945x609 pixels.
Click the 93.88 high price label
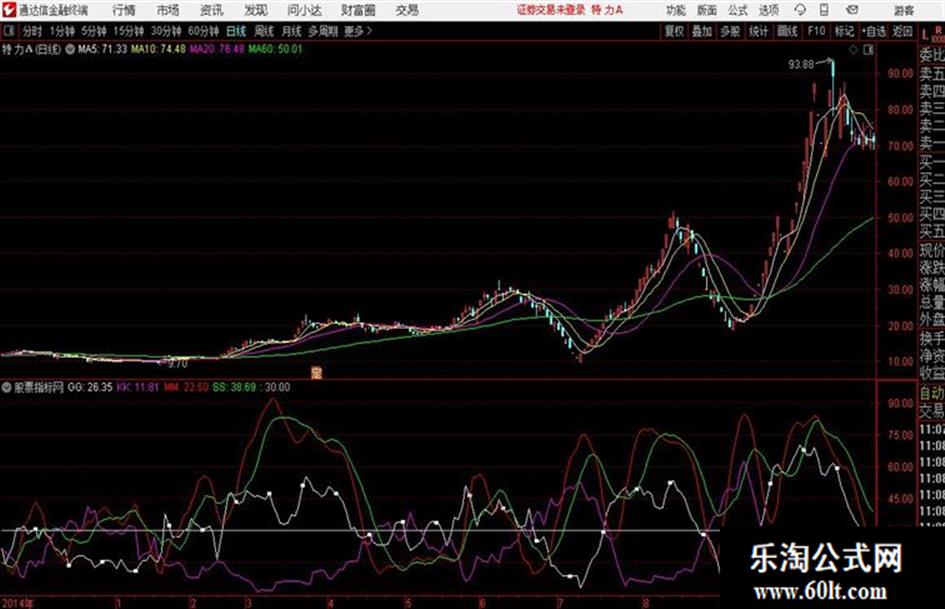tap(801, 64)
